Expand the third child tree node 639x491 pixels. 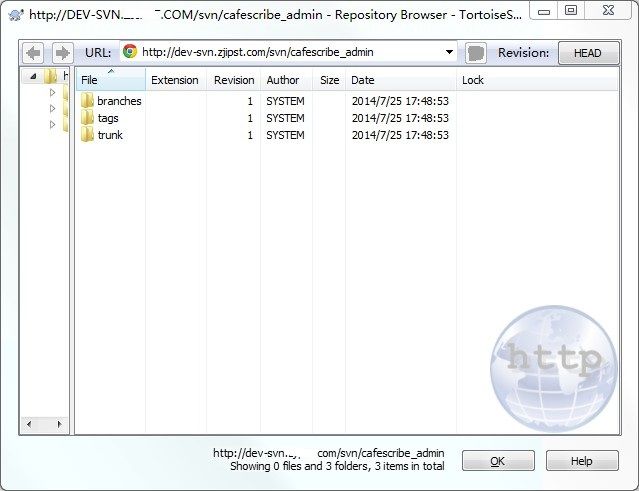(x=52, y=124)
